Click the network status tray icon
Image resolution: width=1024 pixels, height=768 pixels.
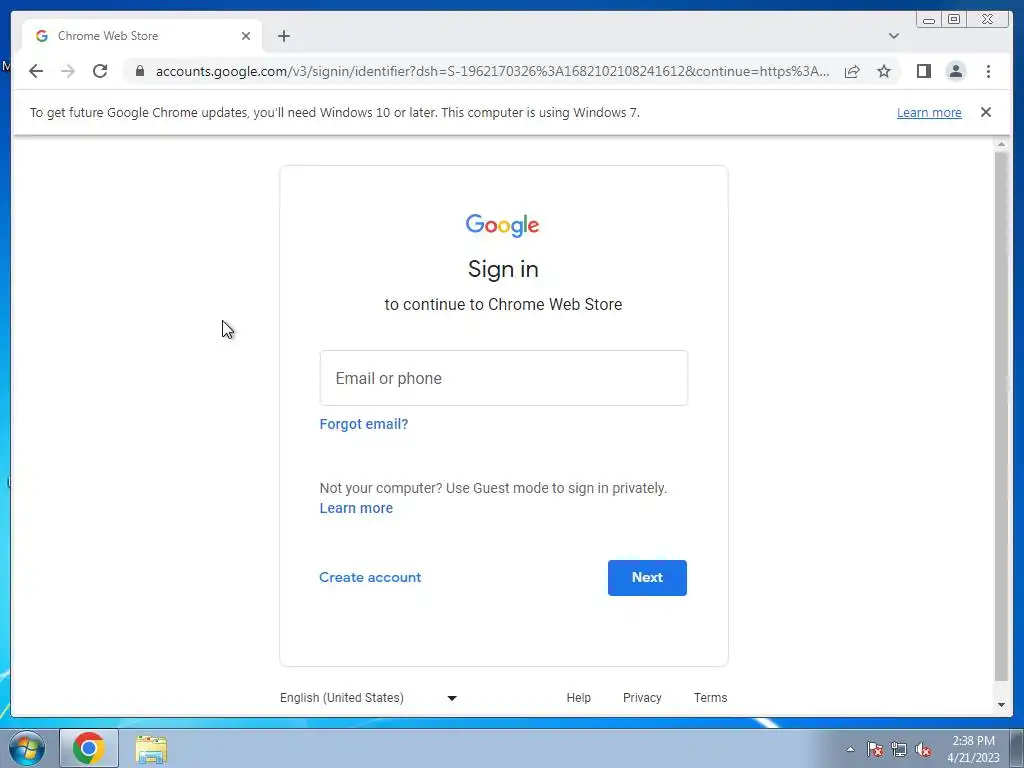899,749
